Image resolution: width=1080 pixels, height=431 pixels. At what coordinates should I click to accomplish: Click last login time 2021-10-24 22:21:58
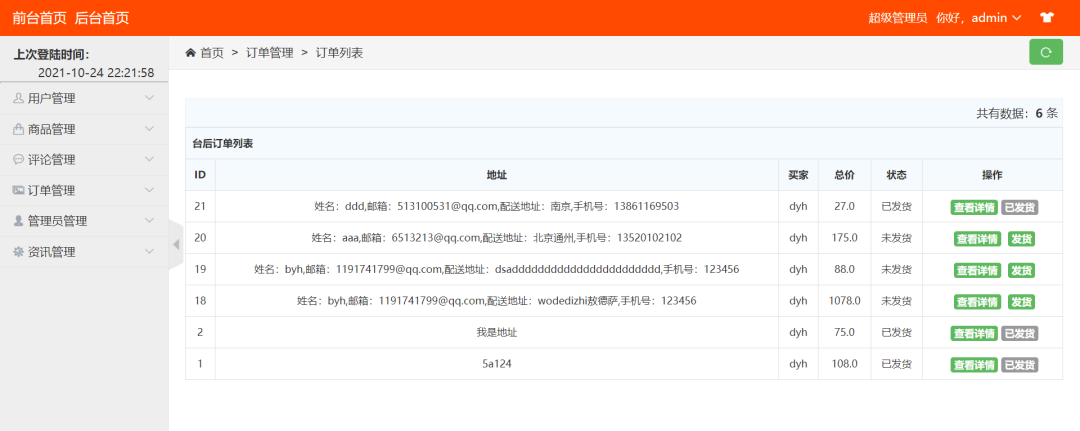click(x=96, y=72)
